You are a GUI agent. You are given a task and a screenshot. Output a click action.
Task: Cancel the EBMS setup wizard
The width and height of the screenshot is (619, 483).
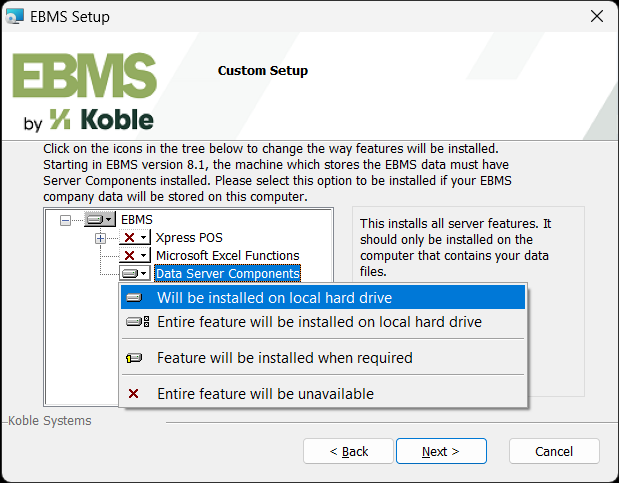coord(553,451)
